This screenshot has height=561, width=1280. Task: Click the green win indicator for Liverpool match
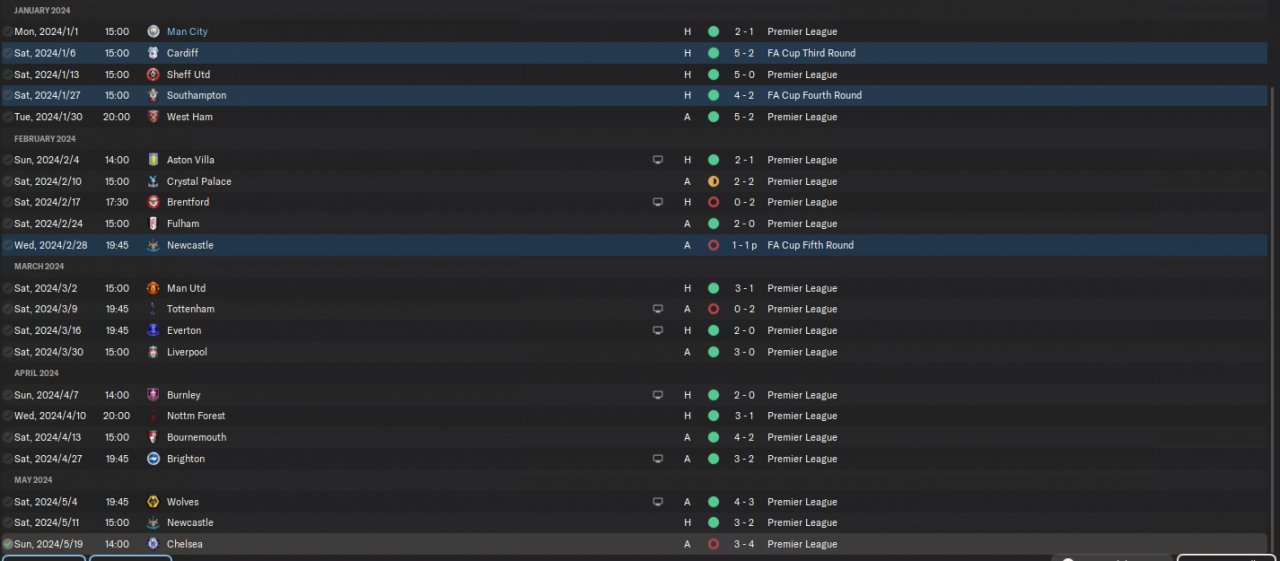pyautogui.click(x=713, y=352)
